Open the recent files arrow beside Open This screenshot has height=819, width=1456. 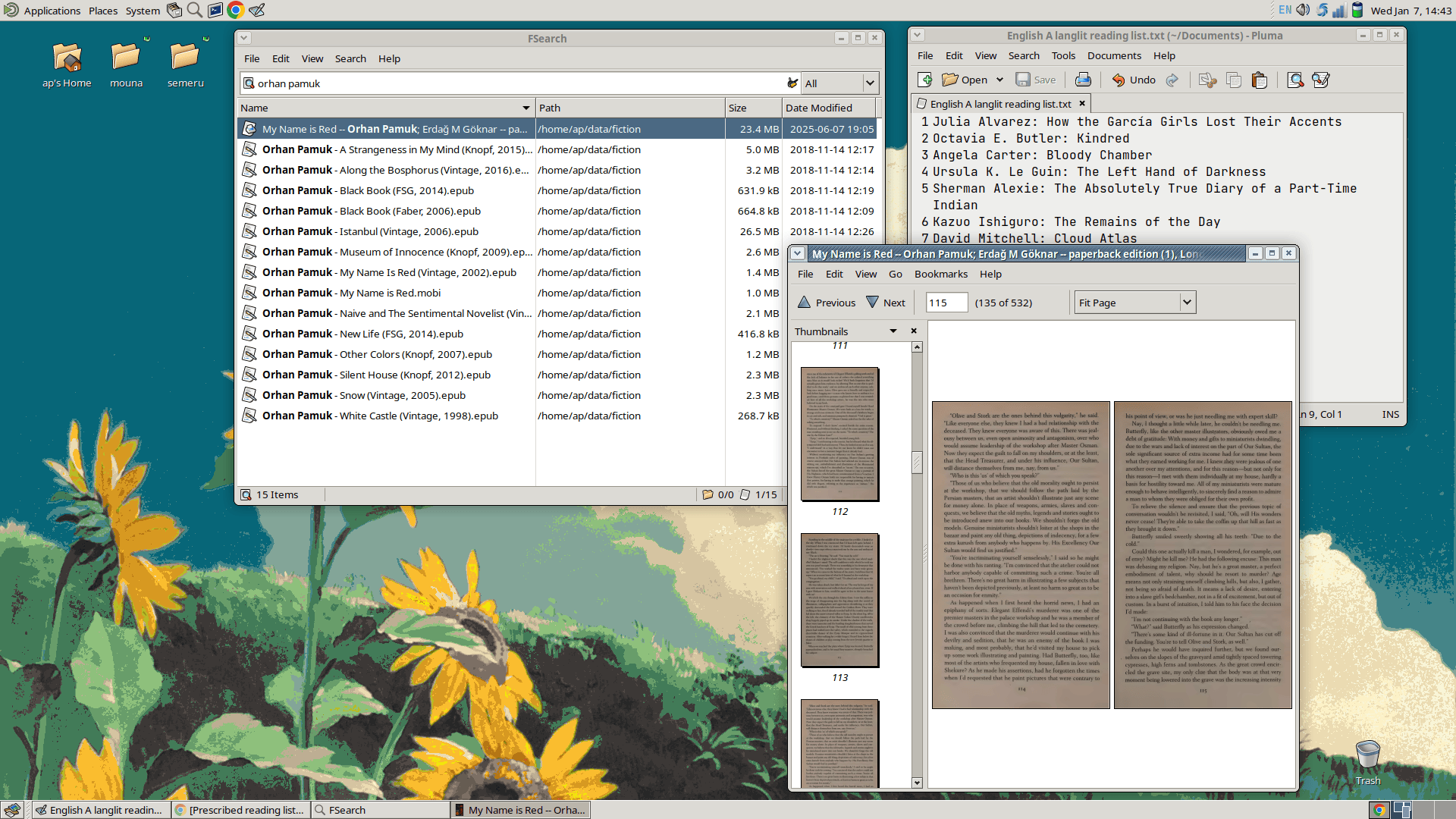tap(999, 80)
